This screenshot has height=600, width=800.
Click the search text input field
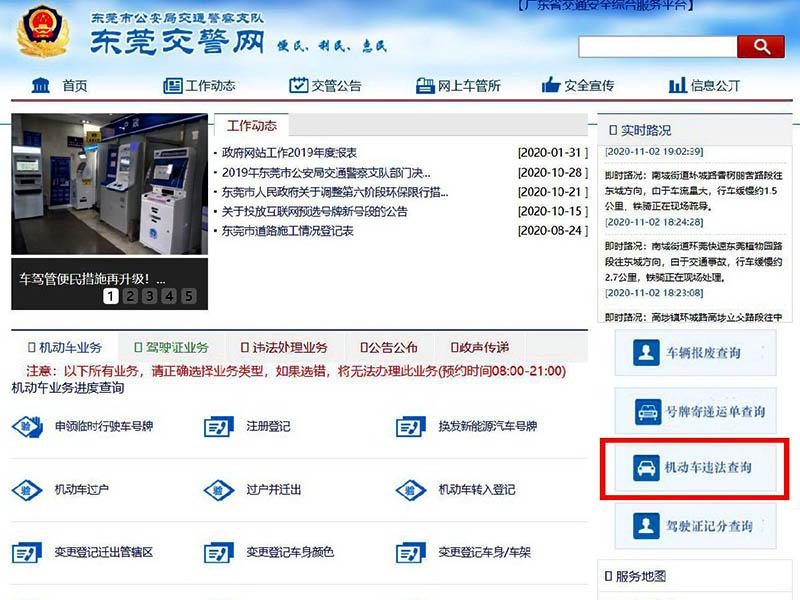(657, 47)
